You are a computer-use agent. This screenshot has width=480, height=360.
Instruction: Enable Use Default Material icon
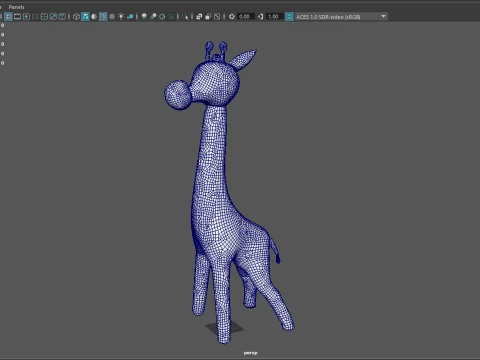[x=94, y=16]
